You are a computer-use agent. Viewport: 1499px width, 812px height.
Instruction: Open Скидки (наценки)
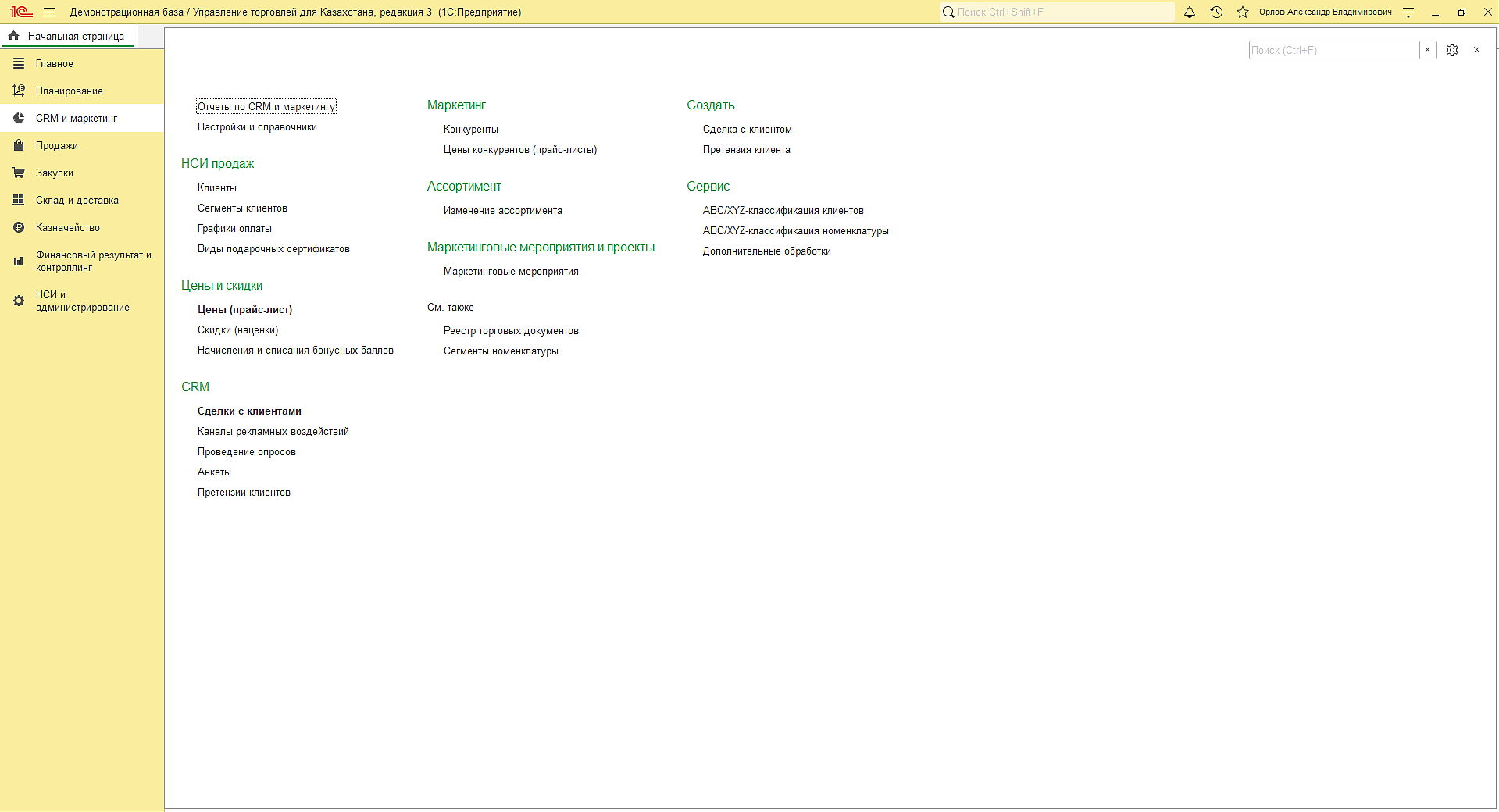[237, 329]
